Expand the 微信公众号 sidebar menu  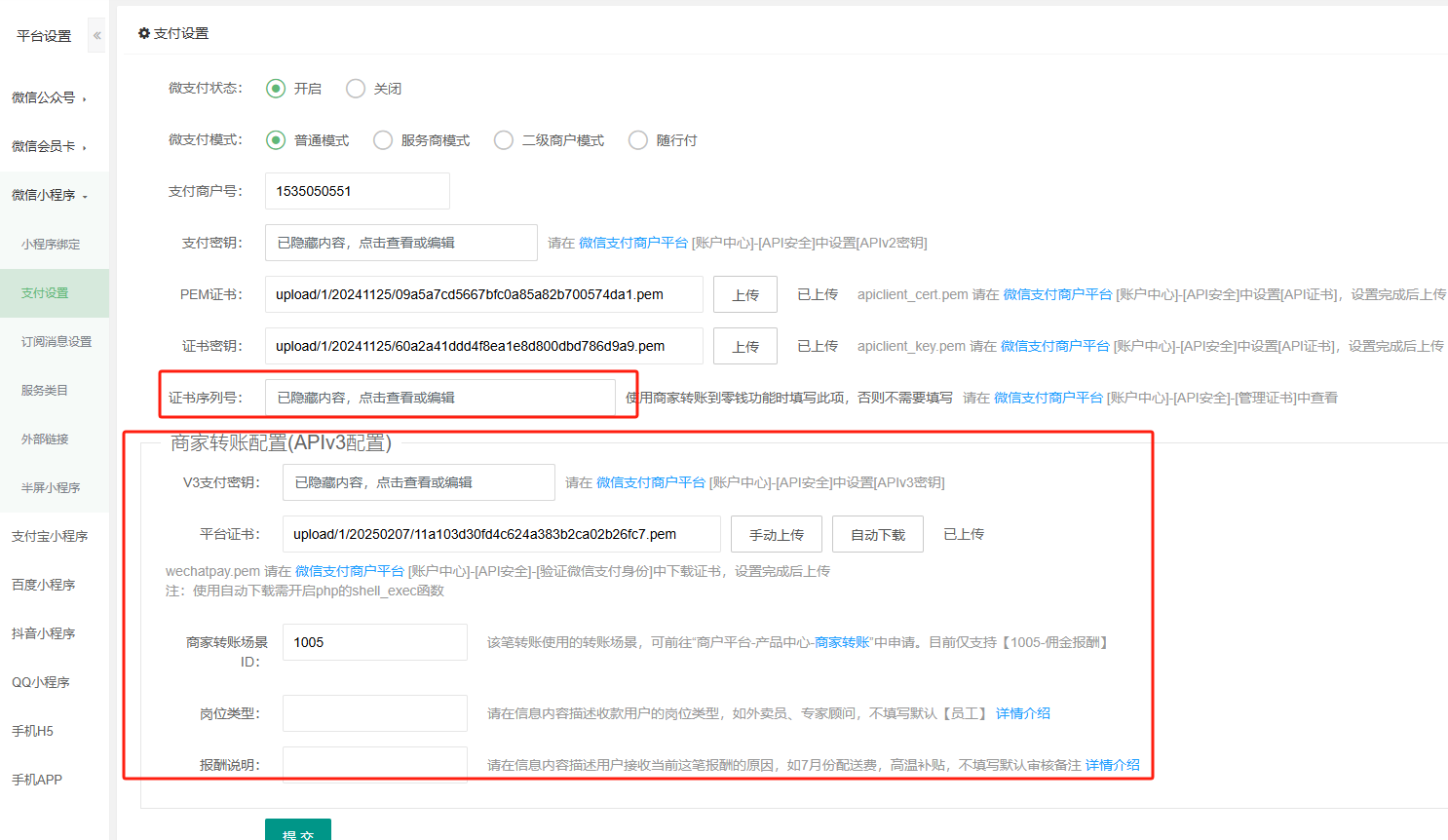[x=49, y=97]
